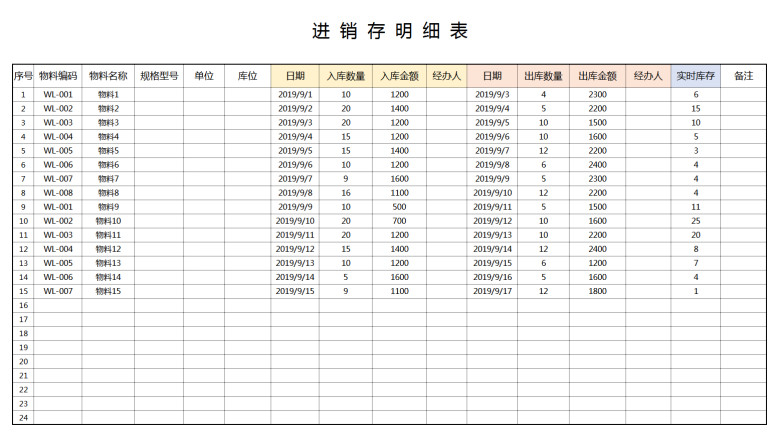Select the 物料名称 column header
Image resolution: width=780 pixels, height=437 pixels.
pyautogui.click(x=108, y=76)
